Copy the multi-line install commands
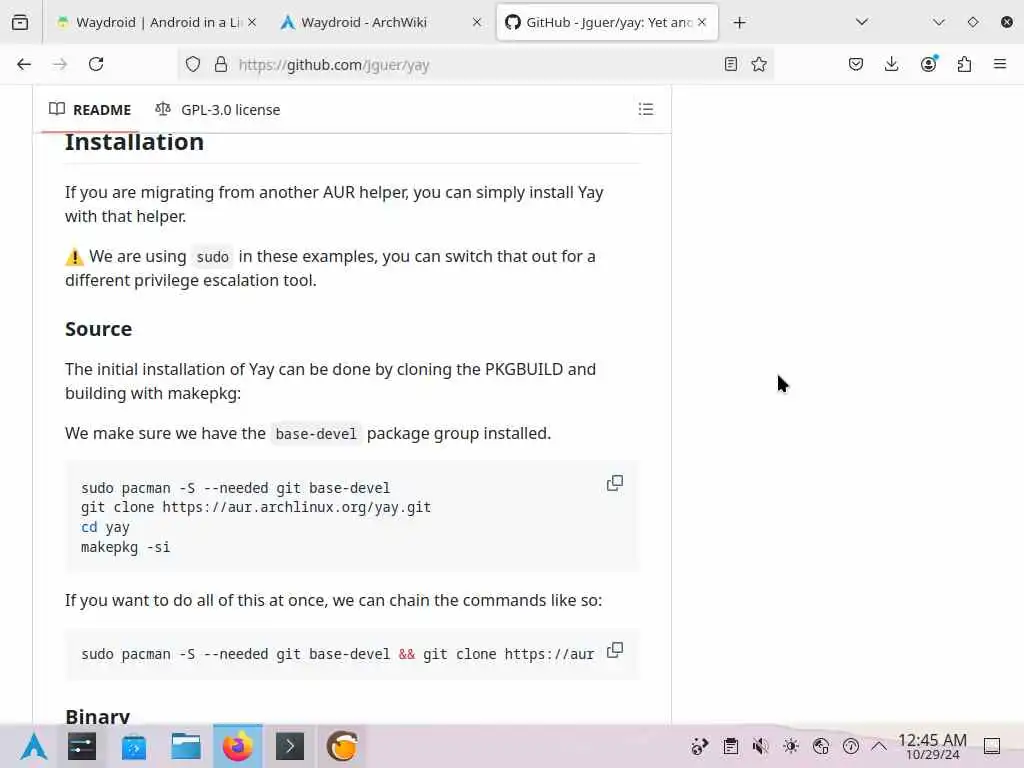 pyautogui.click(x=615, y=483)
